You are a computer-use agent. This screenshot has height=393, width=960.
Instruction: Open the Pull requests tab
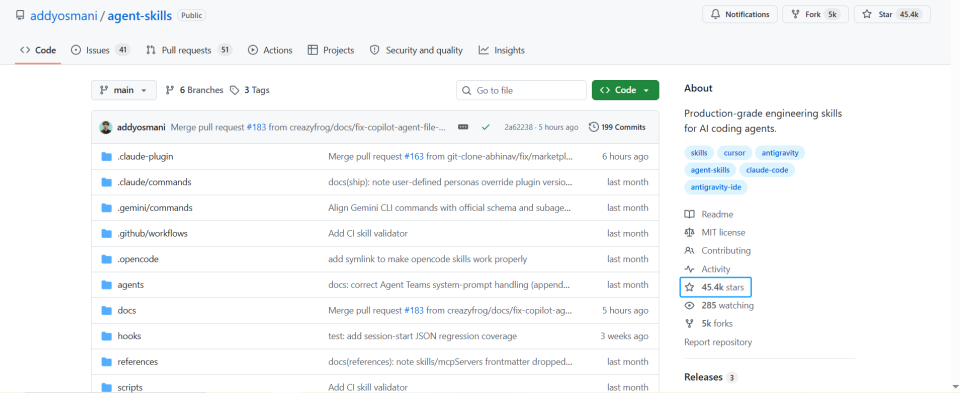tap(189, 50)
